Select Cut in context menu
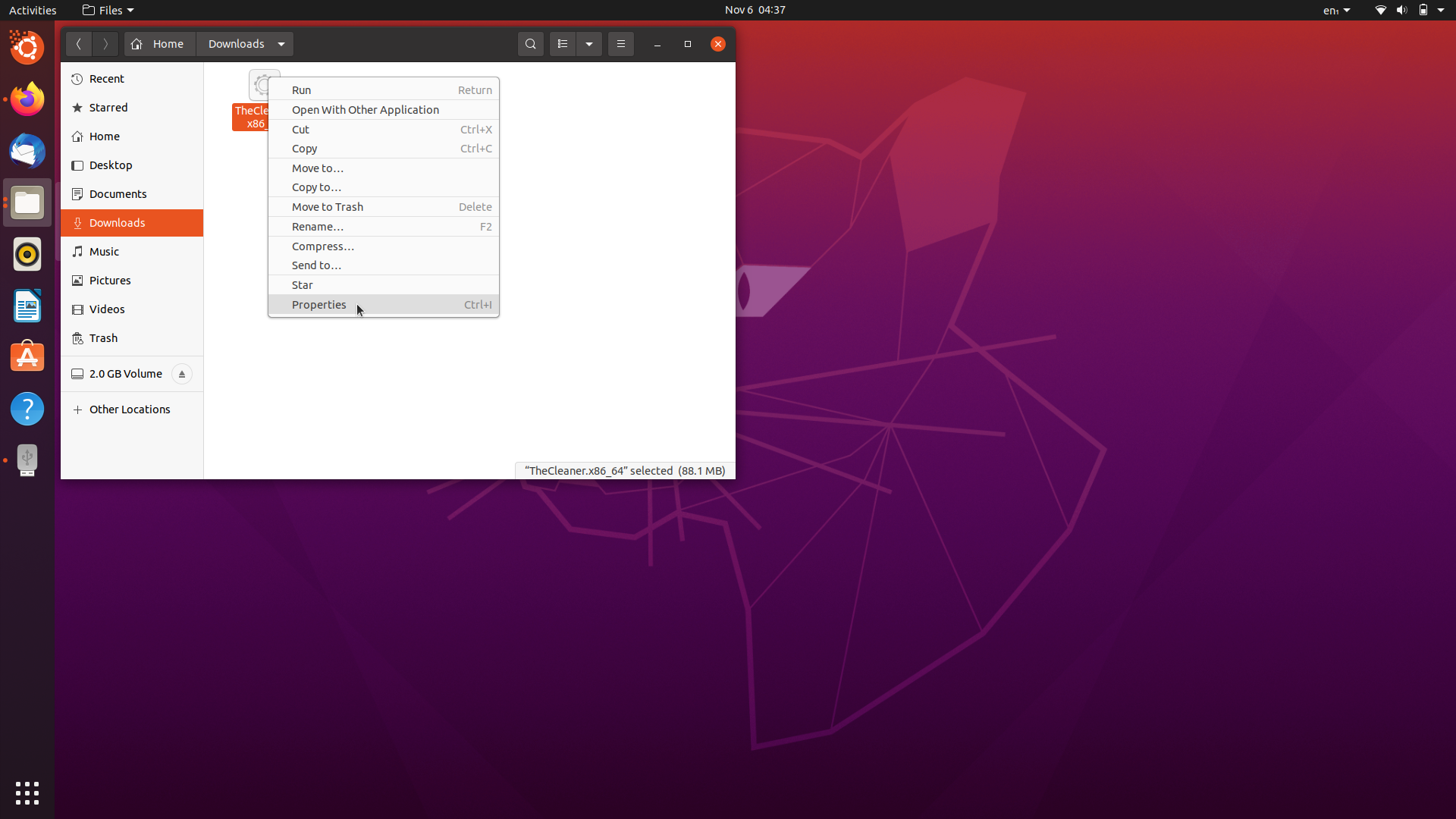Screen dimensions: 1456x819 (384, 130)
